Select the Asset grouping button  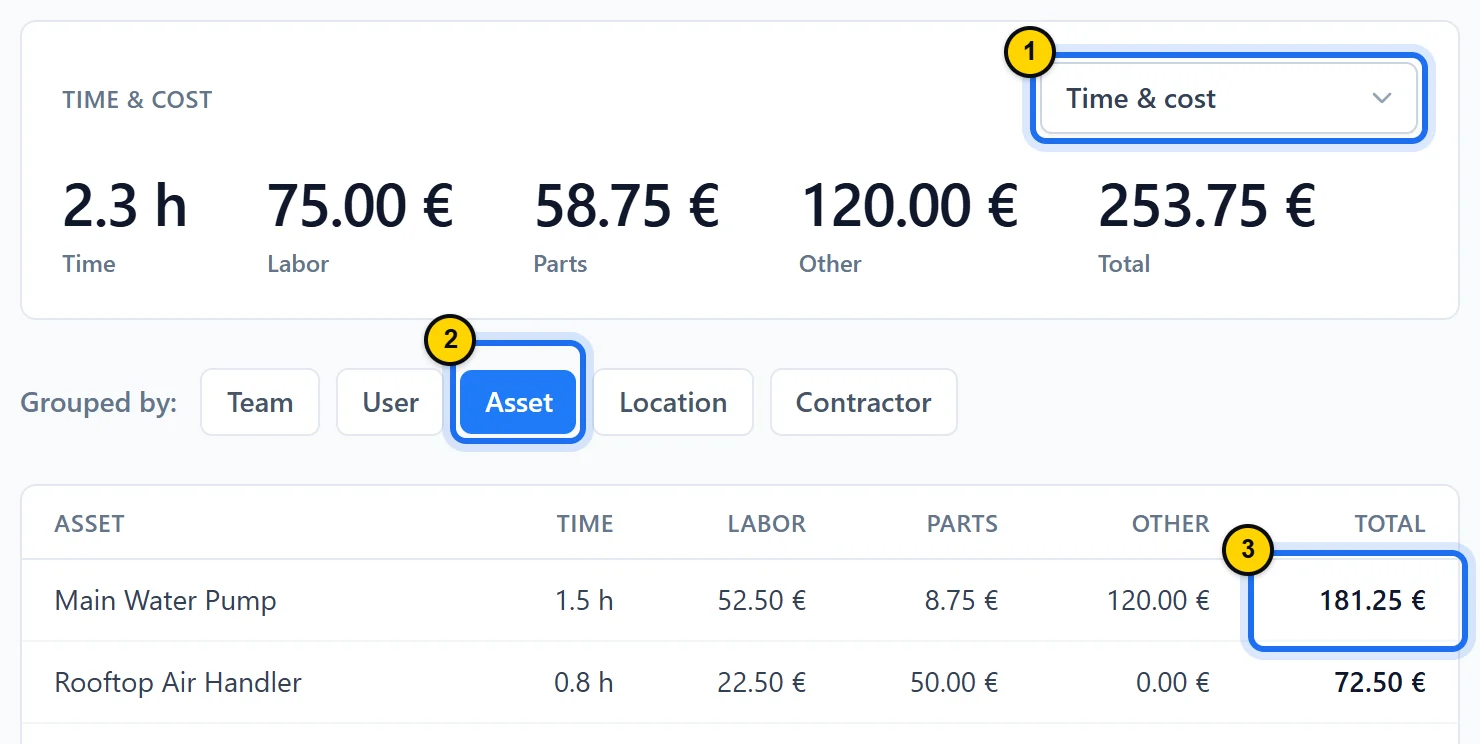[x=519, y=402]
